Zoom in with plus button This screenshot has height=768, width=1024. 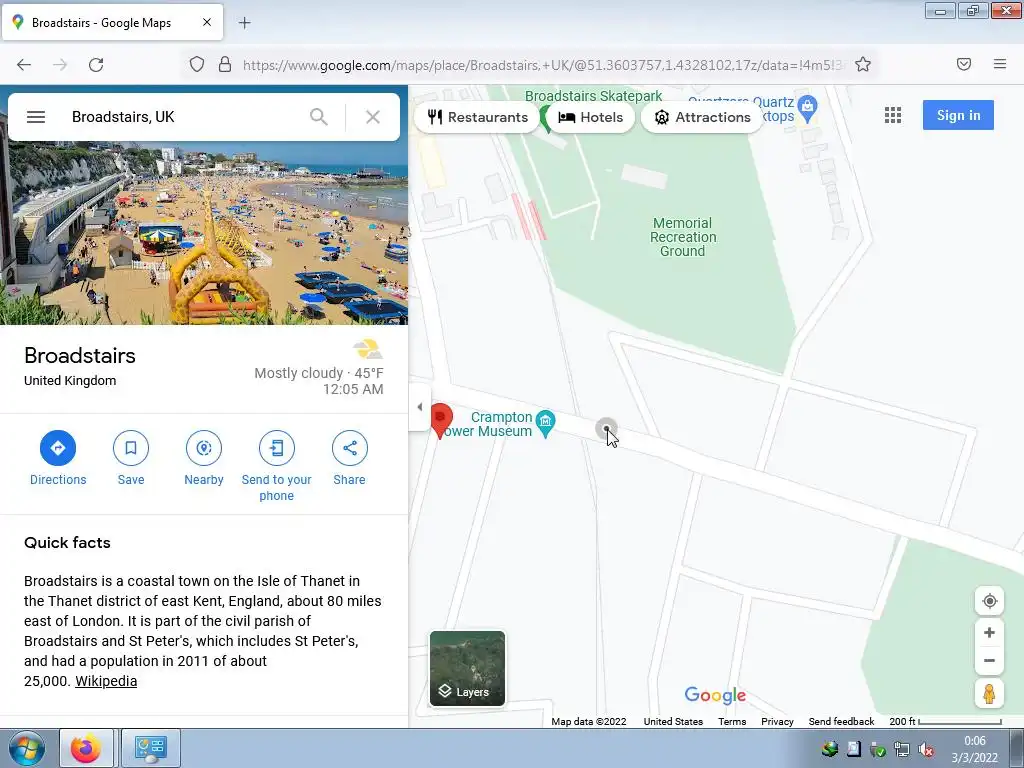989,632
